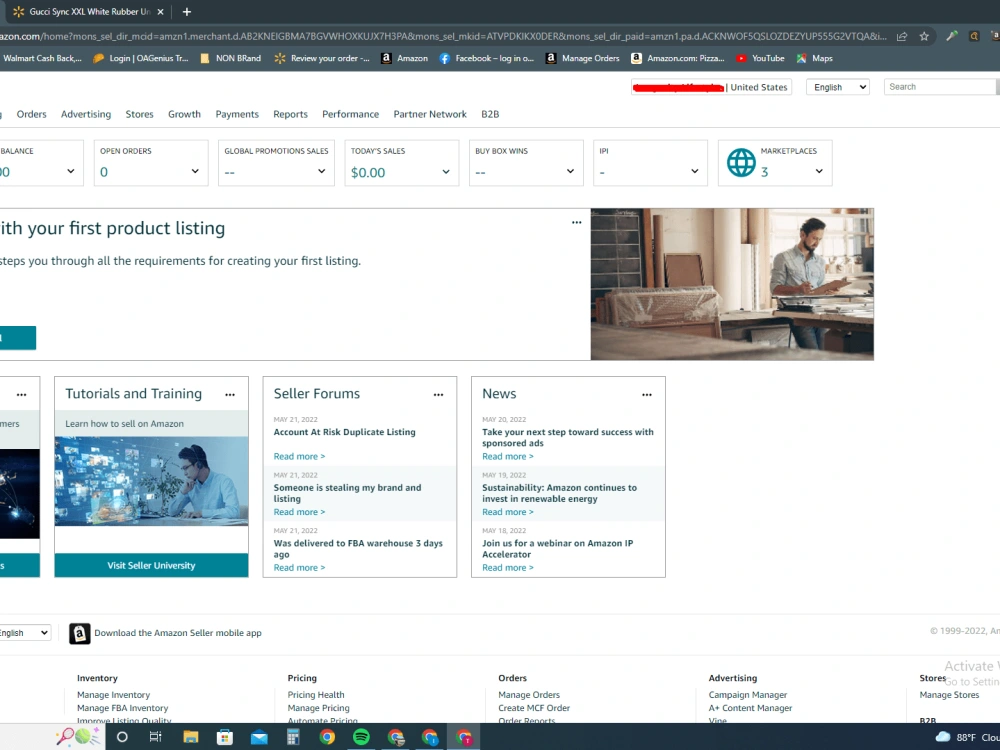Open the YouTube bookmark
The image size is (1000, 750).
(x=760, y=58)
